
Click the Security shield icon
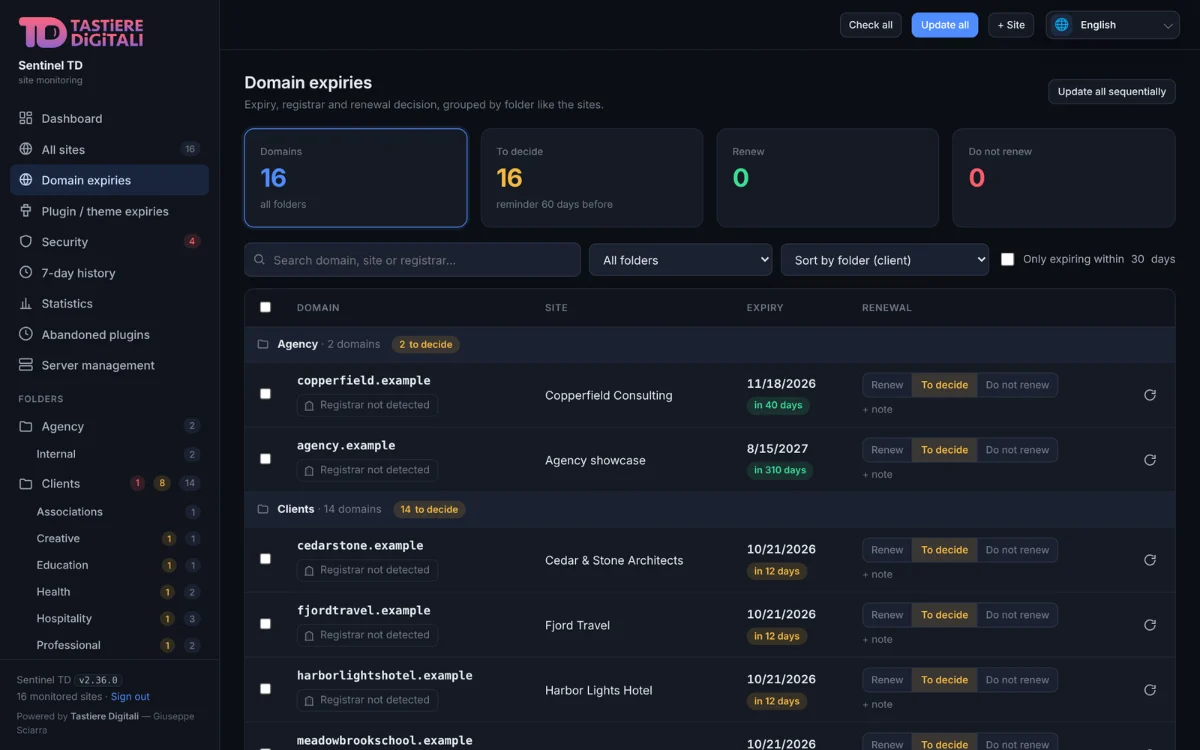[26, 242]
